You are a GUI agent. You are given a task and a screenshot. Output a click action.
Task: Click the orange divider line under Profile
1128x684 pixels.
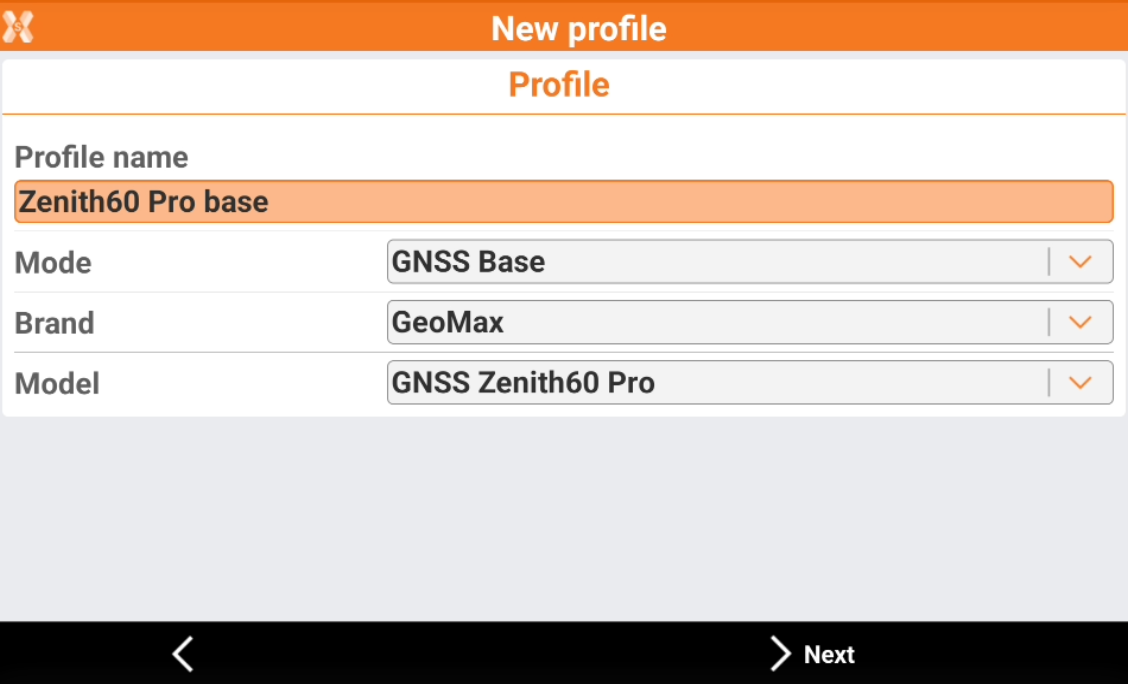coord(564,115)
